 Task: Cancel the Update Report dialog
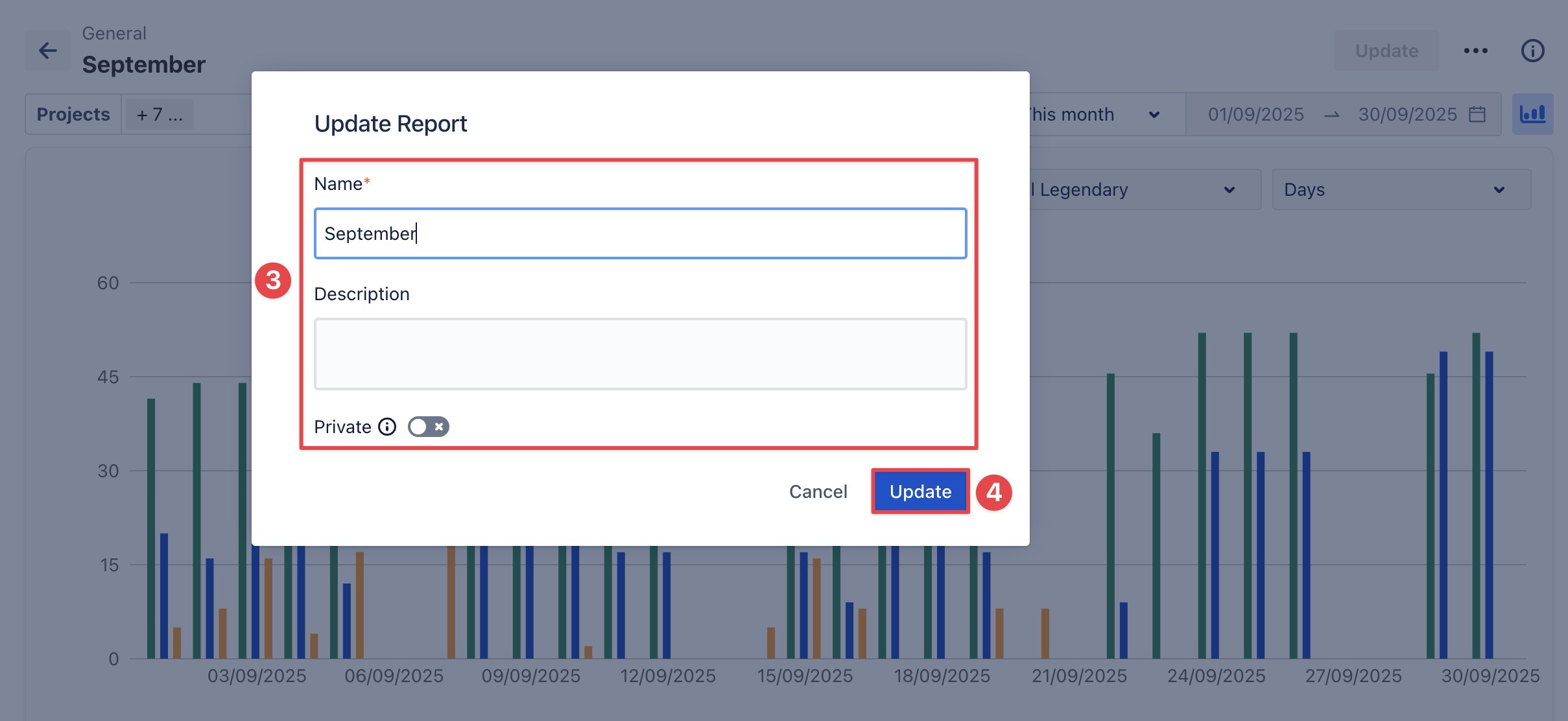pyautogui.click(x=818, y=491)
